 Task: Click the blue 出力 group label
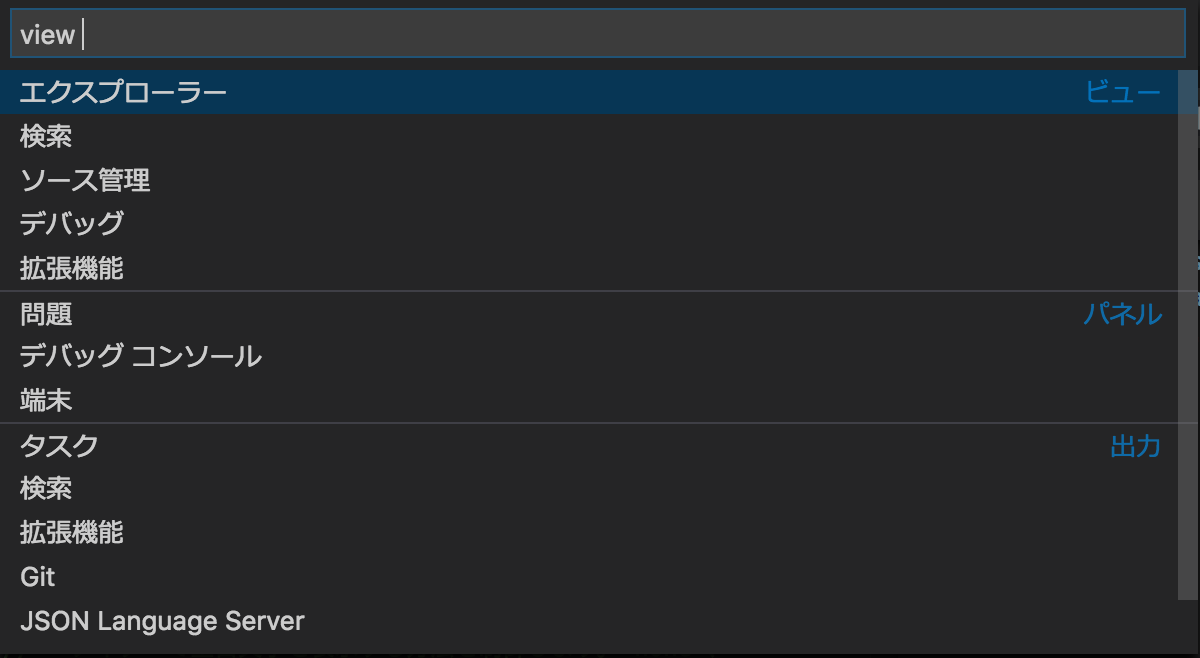pyautogui.click(x=1135, y=445)
